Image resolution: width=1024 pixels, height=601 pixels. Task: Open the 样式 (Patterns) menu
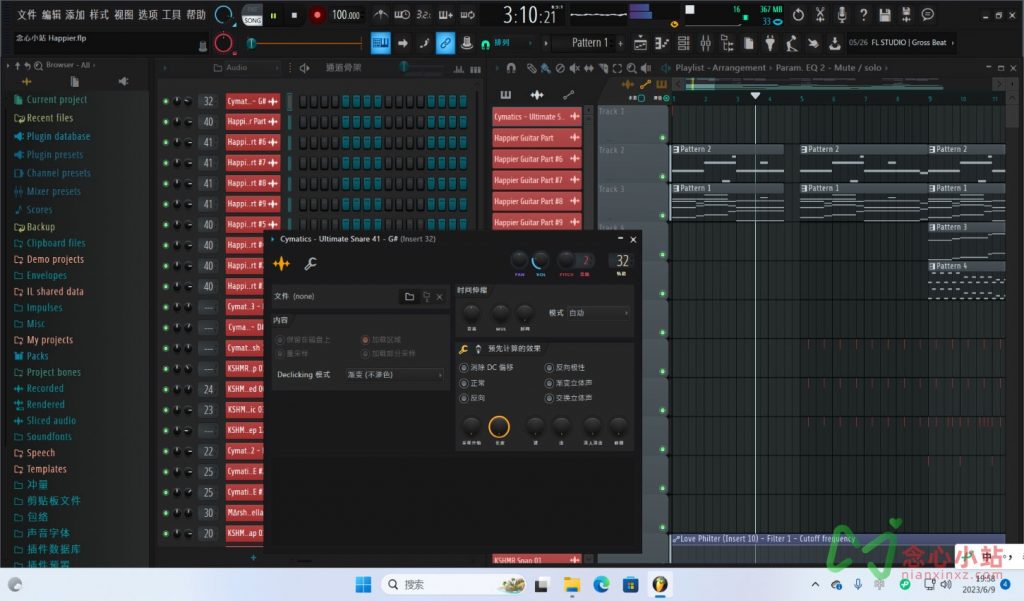coord(99,14)
